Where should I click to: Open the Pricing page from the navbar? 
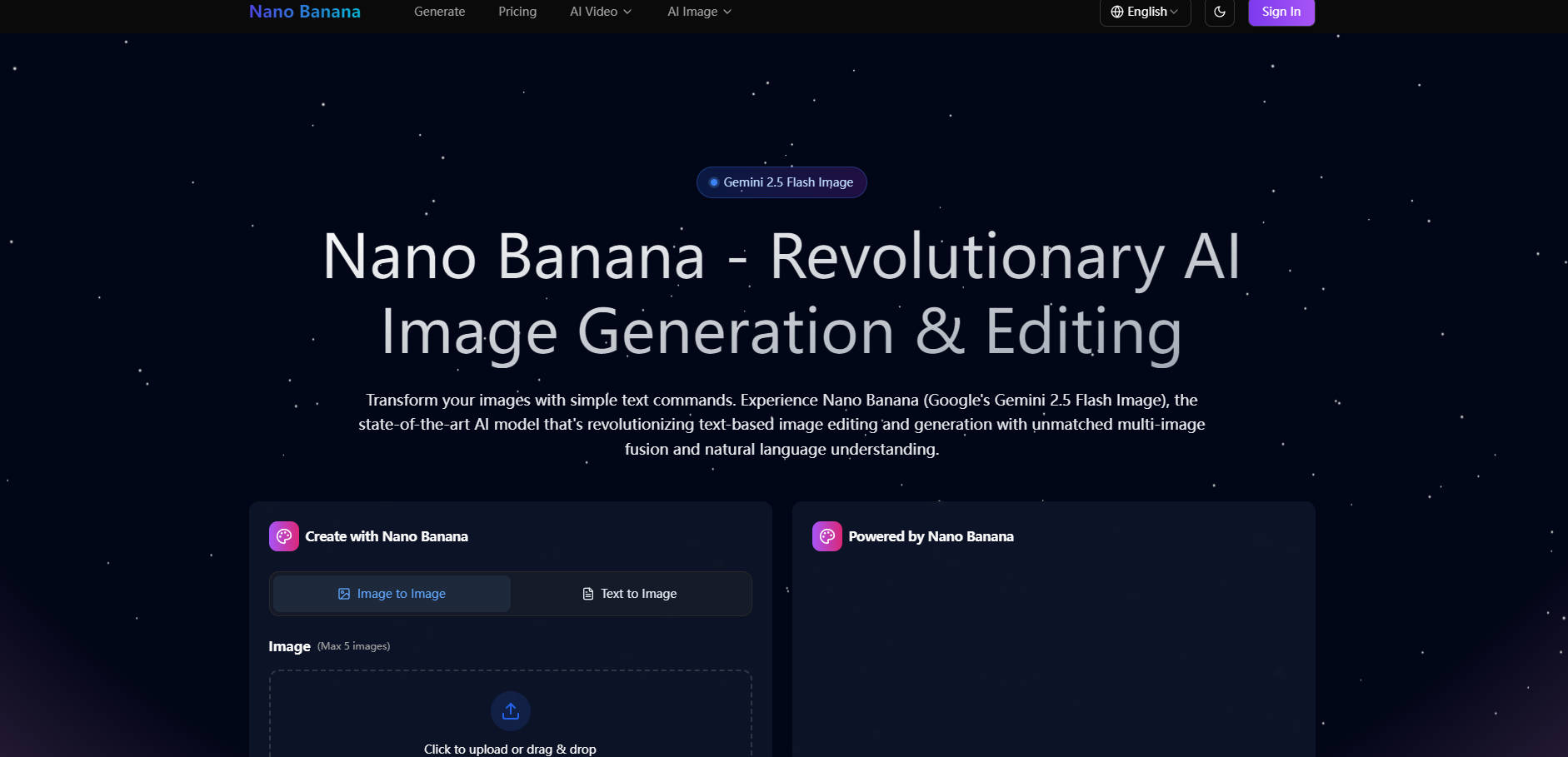point(517,11)
